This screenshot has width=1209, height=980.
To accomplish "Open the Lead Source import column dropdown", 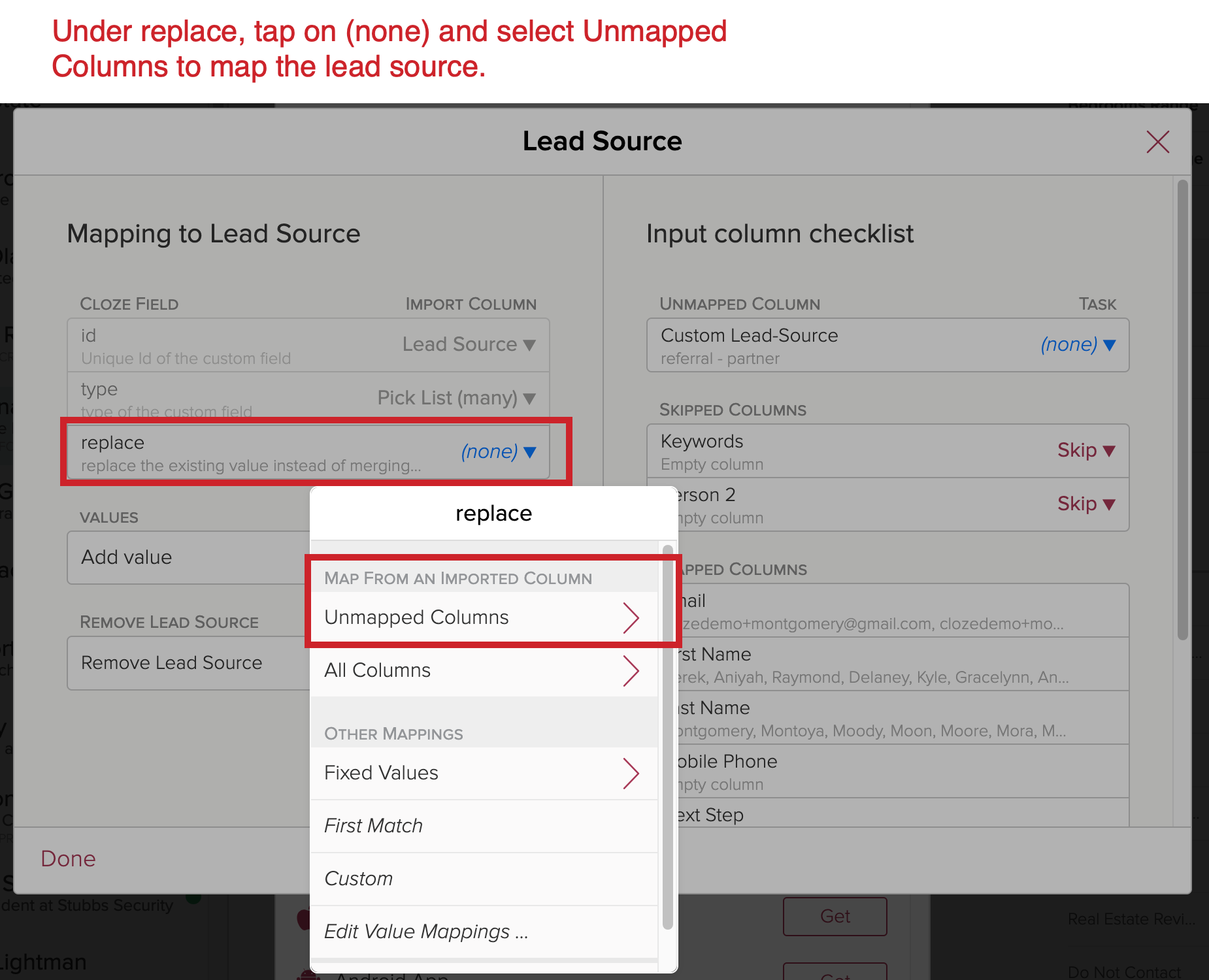I will (469, 344).
